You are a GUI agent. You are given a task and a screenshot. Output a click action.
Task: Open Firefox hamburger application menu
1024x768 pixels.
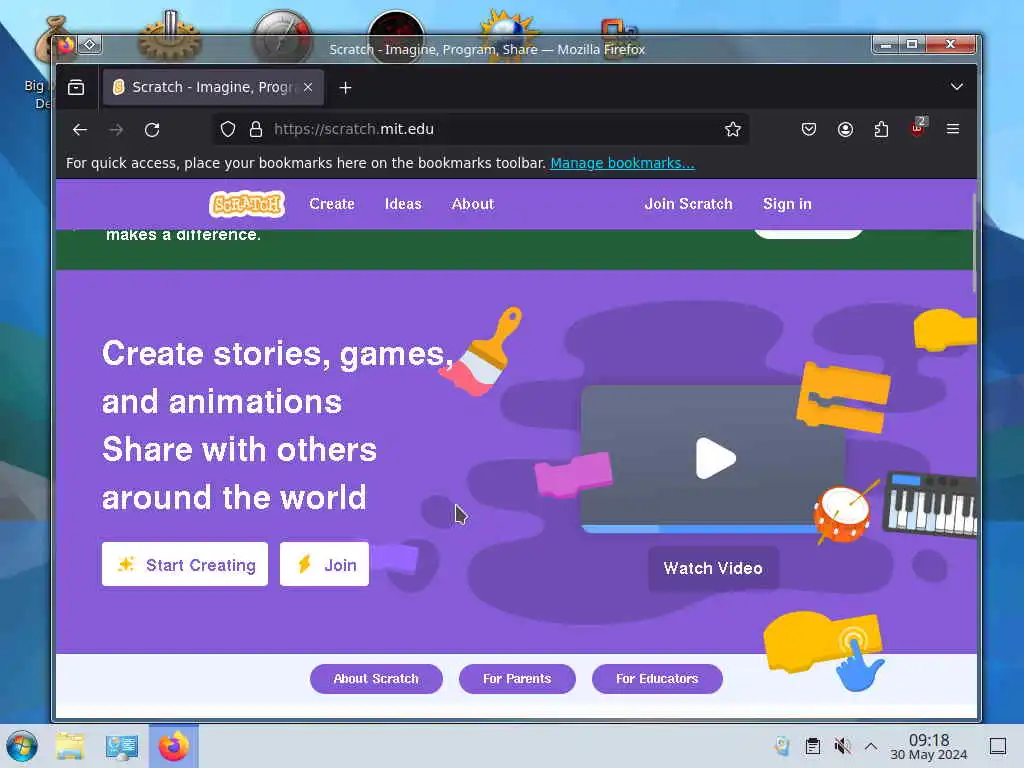point(953,129)
